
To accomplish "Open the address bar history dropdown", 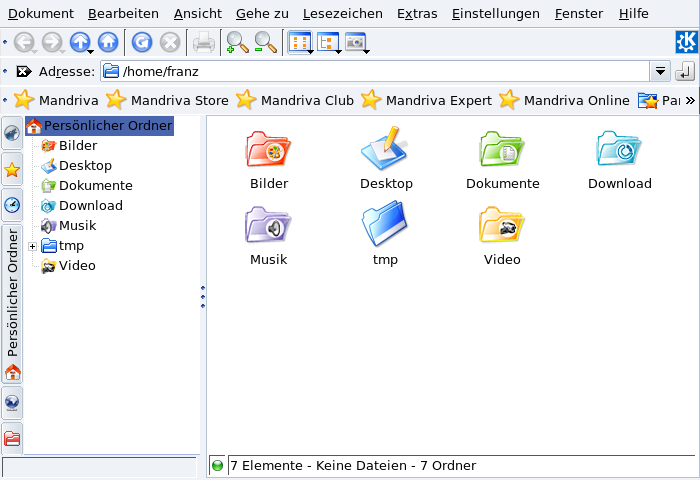I will pos(660,72).
